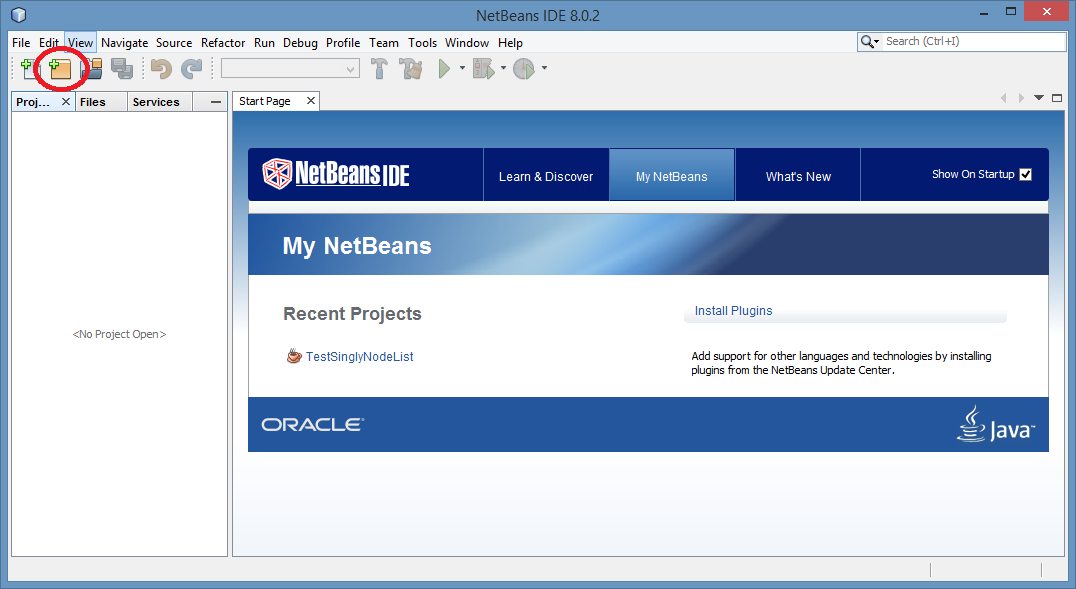Viewport: 1076px width, 589px height.
Task: Click the New Project icon
Action: [x=59, y=69]
